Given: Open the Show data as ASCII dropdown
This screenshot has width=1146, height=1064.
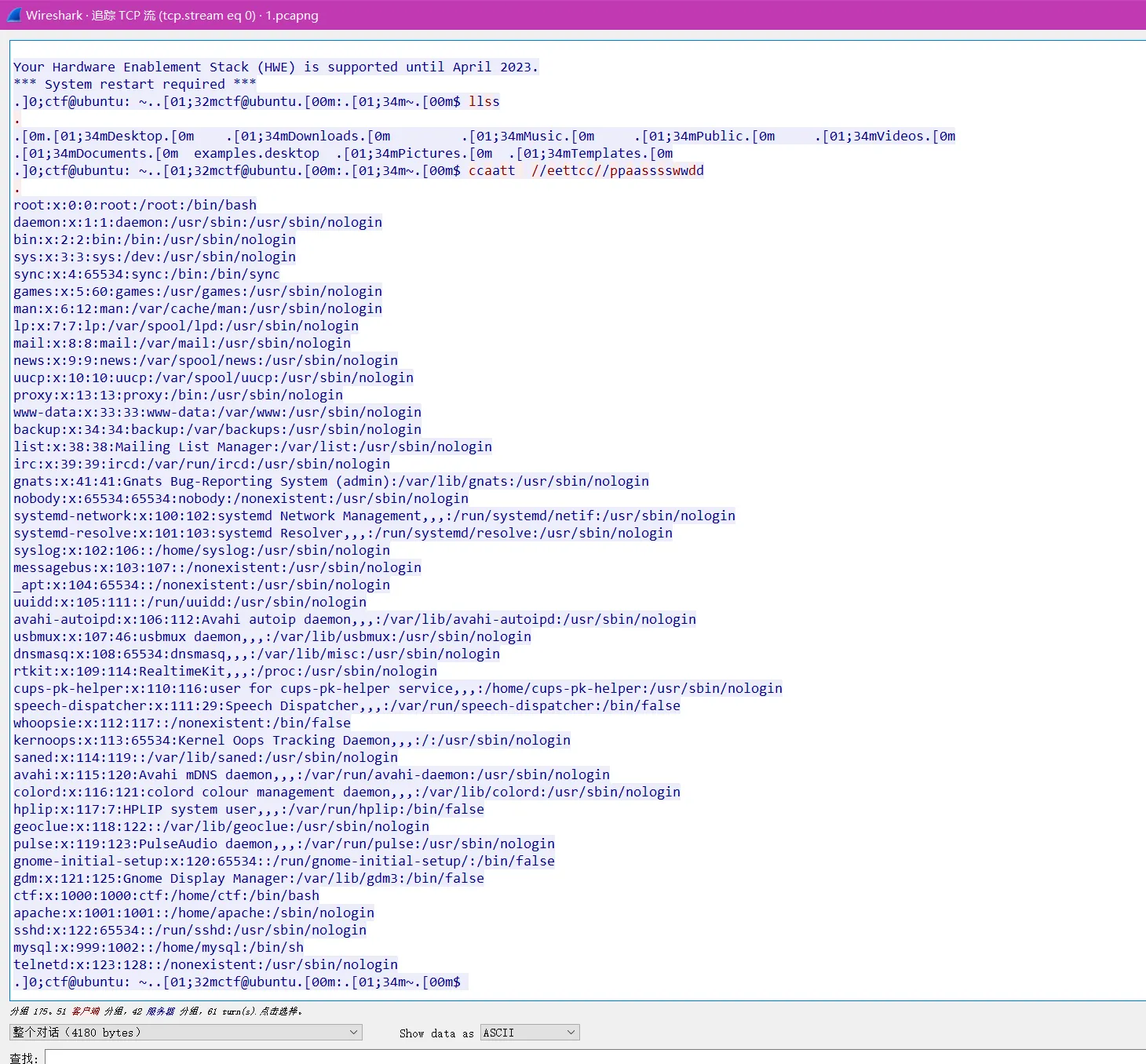Looking at the screenshot, I should (x=530, y=1033).
